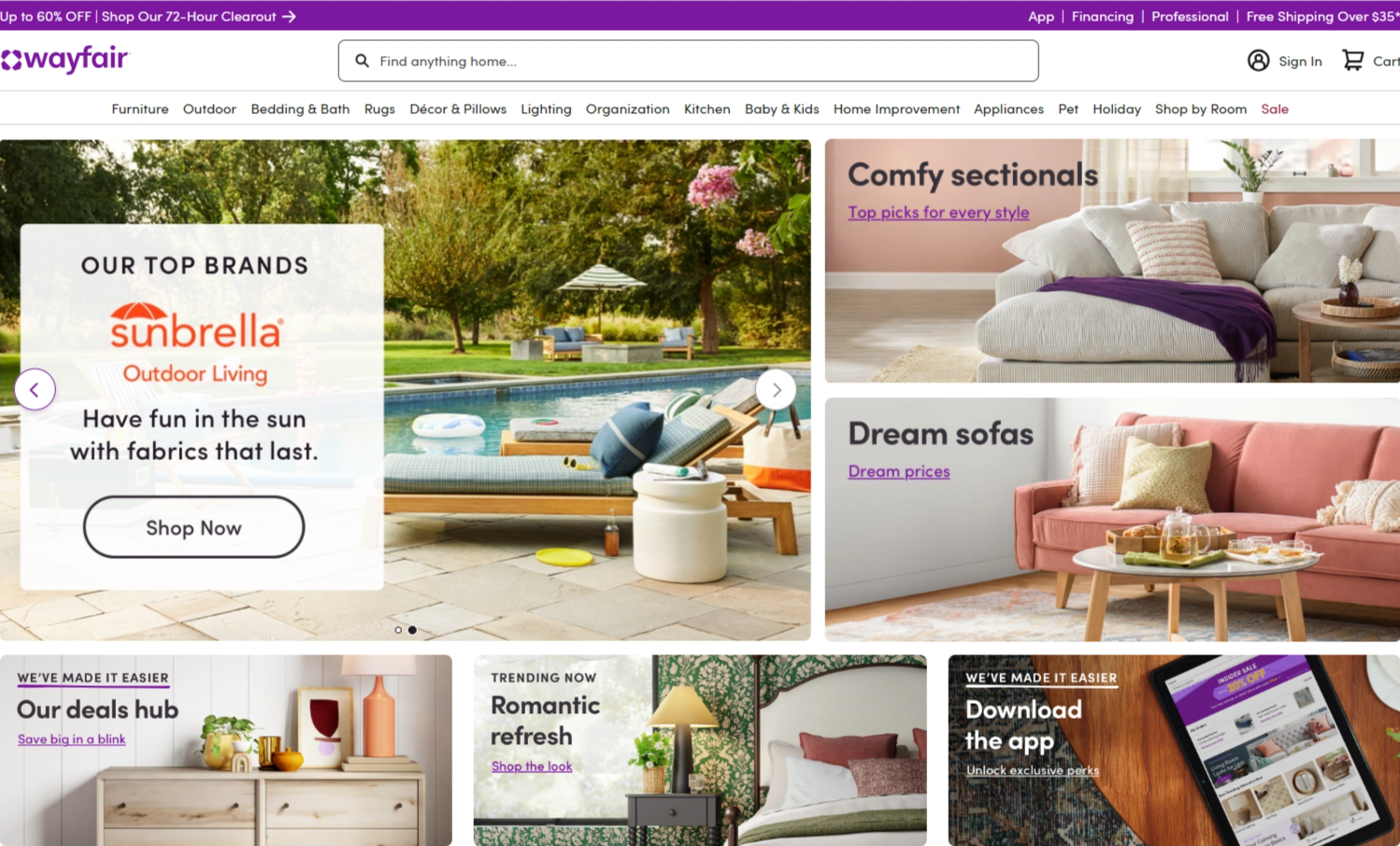Click the Our deals hub heading

pos(97,710)
